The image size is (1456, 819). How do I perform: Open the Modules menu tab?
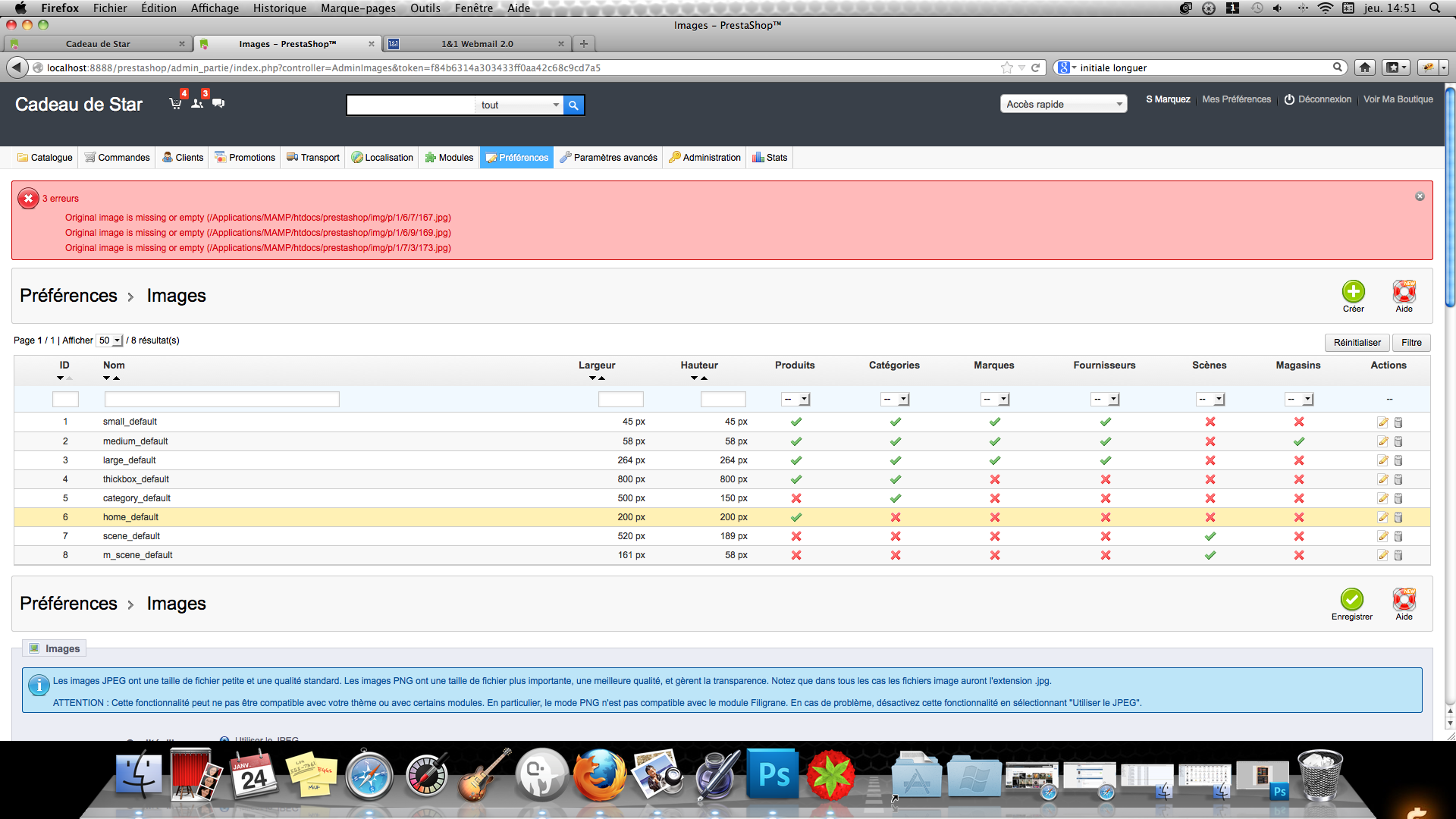pos(449,158)
